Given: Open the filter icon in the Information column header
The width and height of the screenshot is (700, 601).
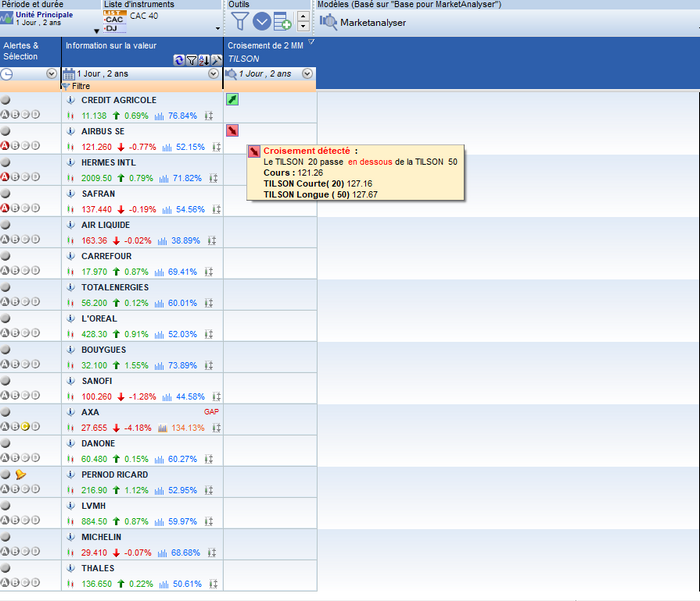Looking at the screenshot, I should coord(192,60).
